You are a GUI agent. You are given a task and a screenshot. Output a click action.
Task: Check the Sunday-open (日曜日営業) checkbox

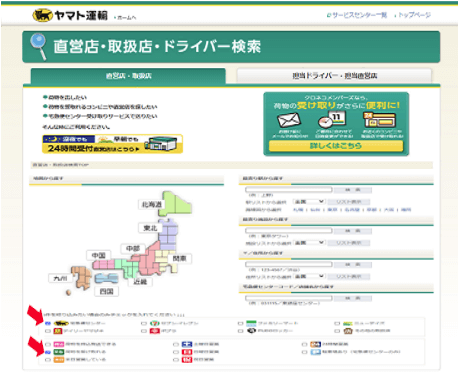176,352
